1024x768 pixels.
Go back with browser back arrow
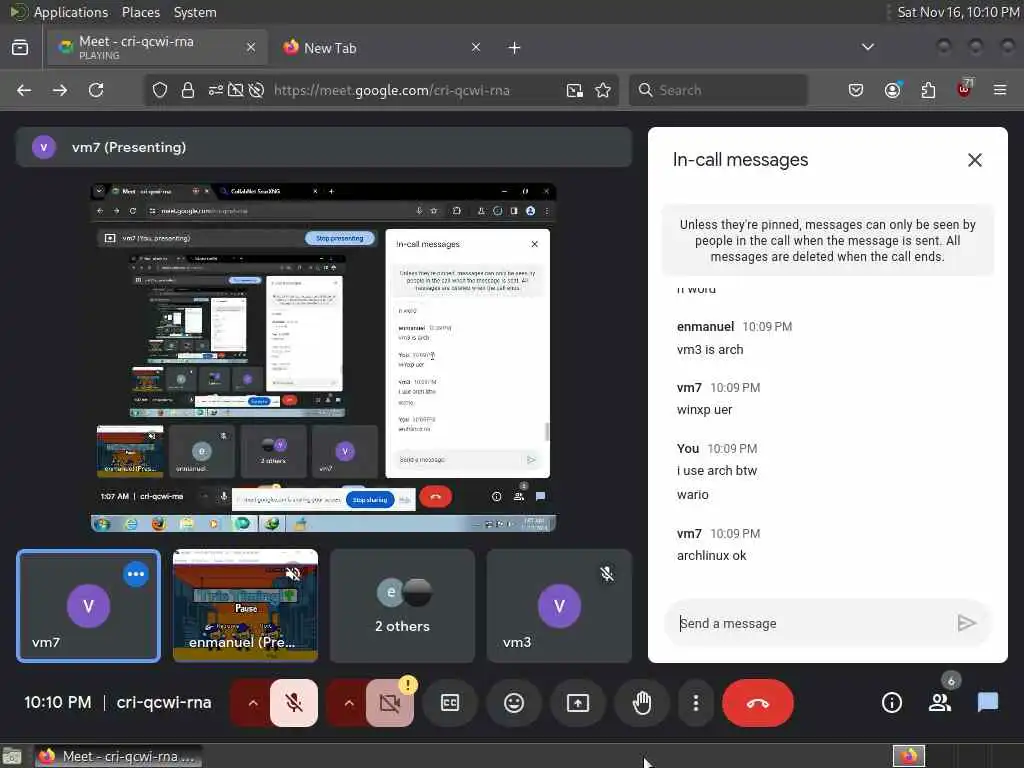click(24, 90)
